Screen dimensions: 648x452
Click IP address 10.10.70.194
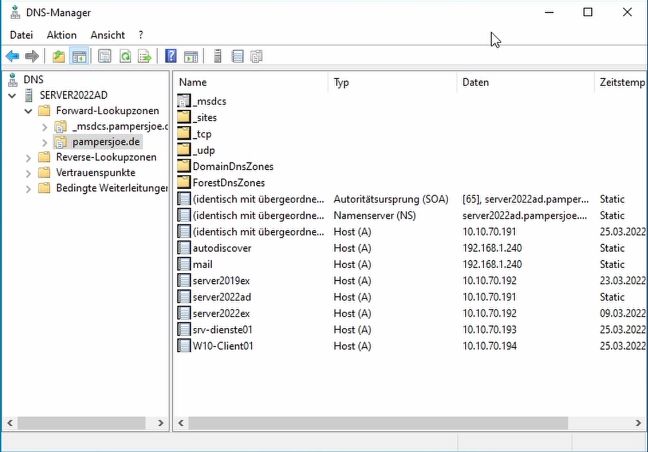click(x=489, y=346)
